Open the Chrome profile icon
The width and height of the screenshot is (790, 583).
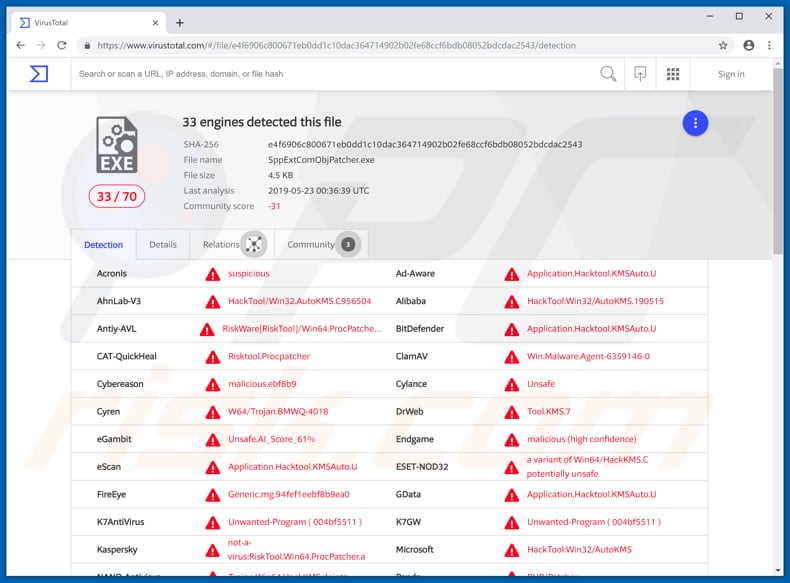(749, 45)
